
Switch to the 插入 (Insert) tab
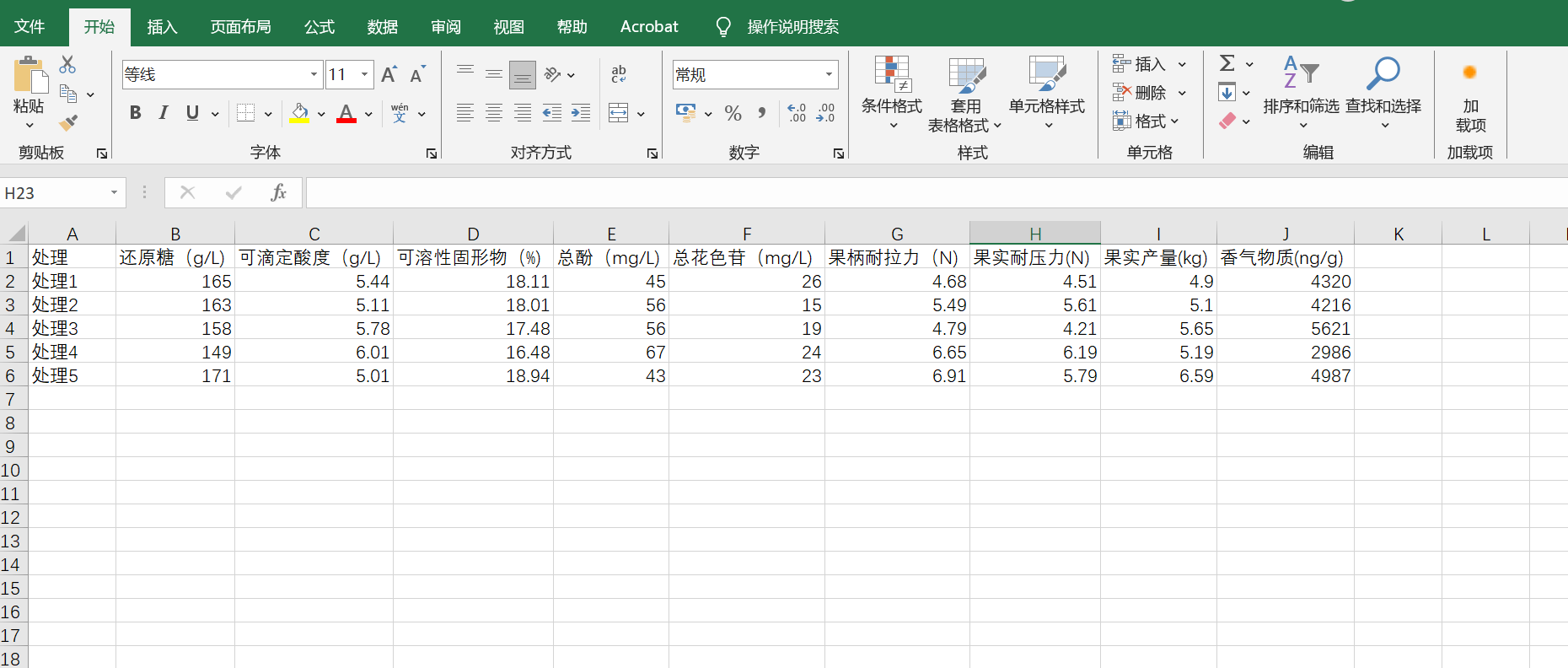coord(162,27)
